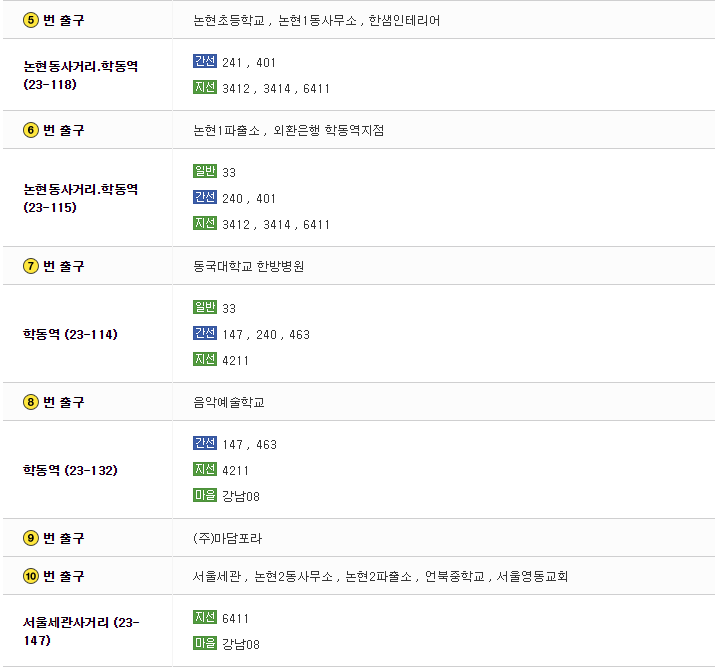
Task: Click bus number 463 at stop 23-114
Action: (x=299, y=335)
